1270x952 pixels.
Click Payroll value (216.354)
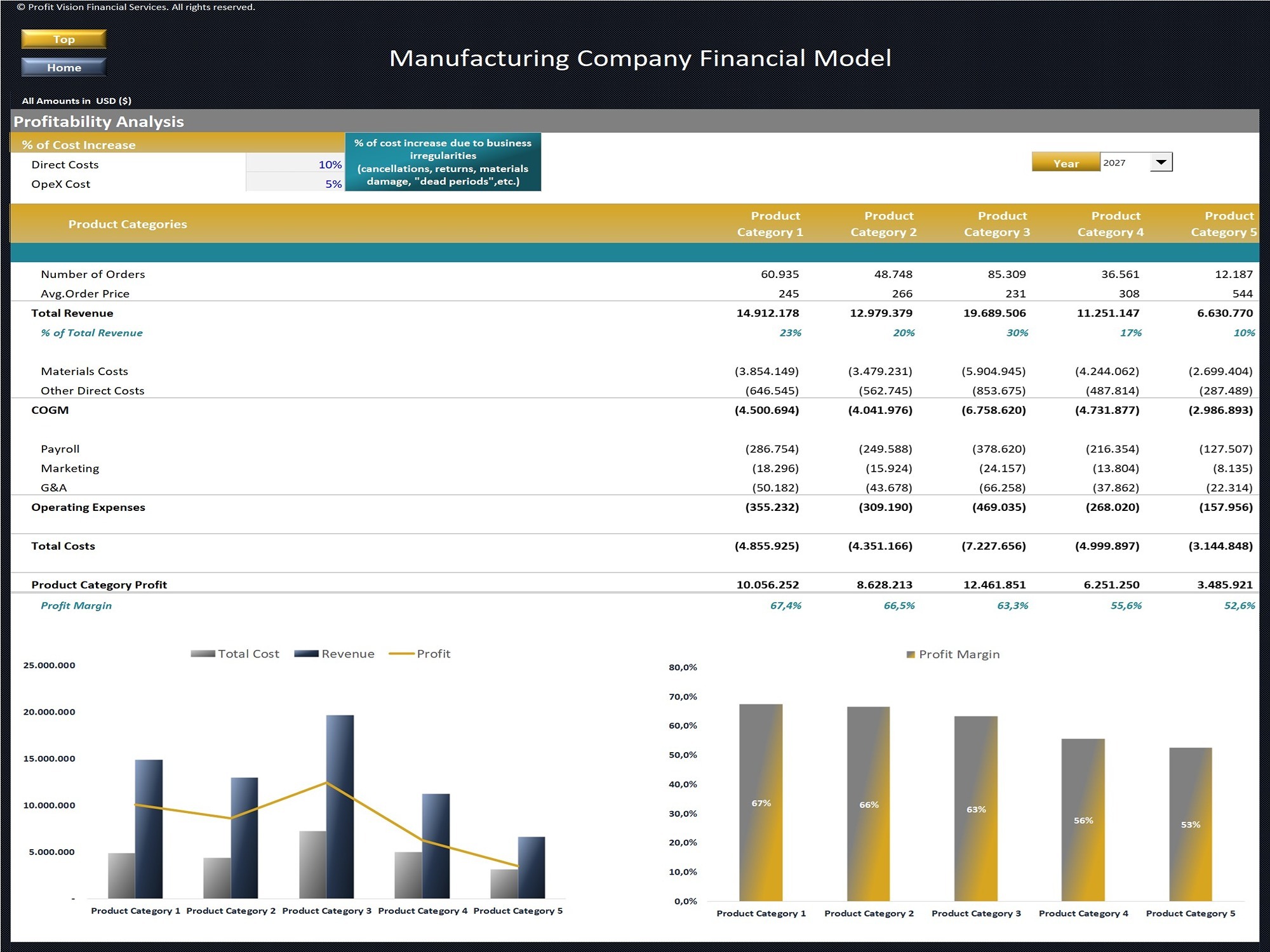(1113, 449)
